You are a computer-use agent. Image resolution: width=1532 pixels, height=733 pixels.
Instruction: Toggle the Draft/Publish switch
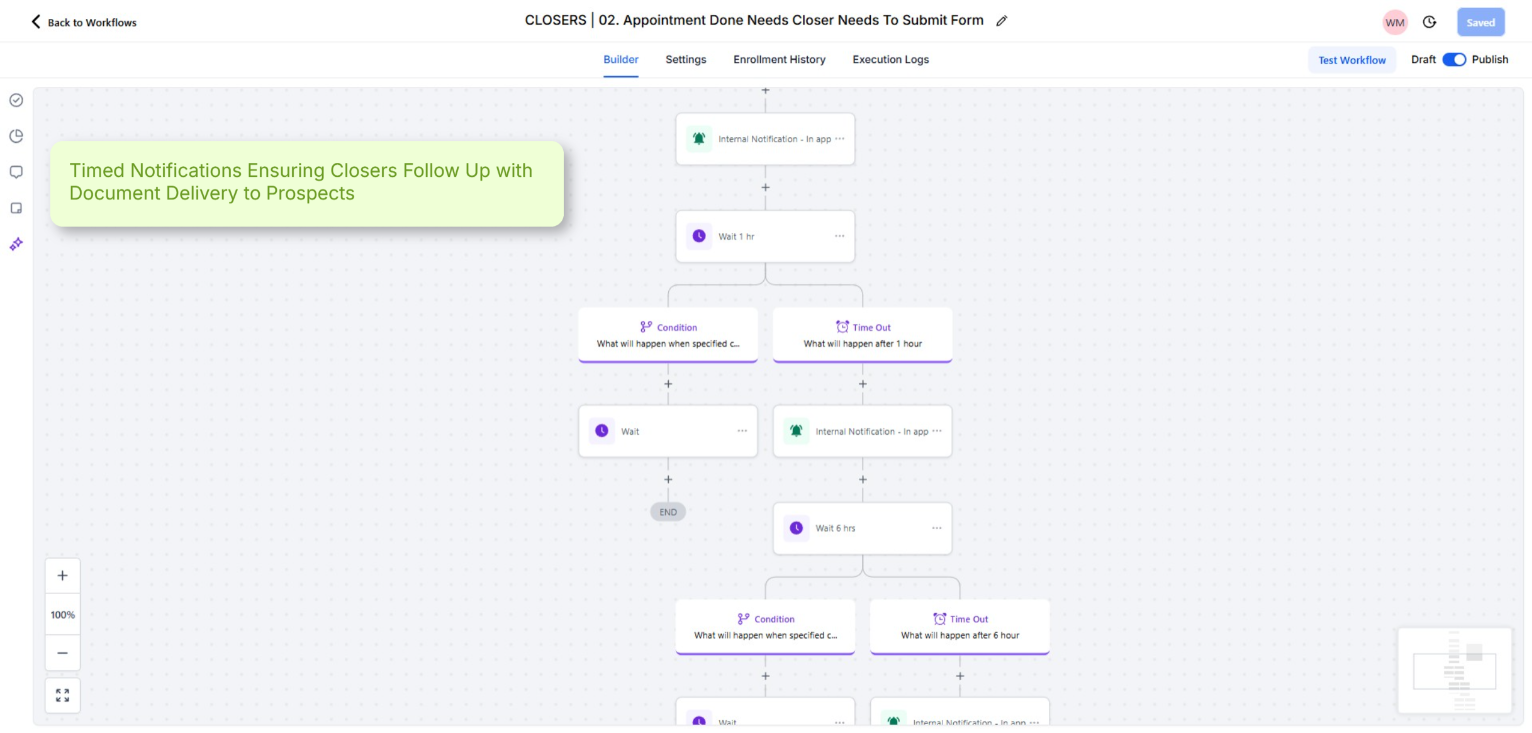pos(1454,60)
